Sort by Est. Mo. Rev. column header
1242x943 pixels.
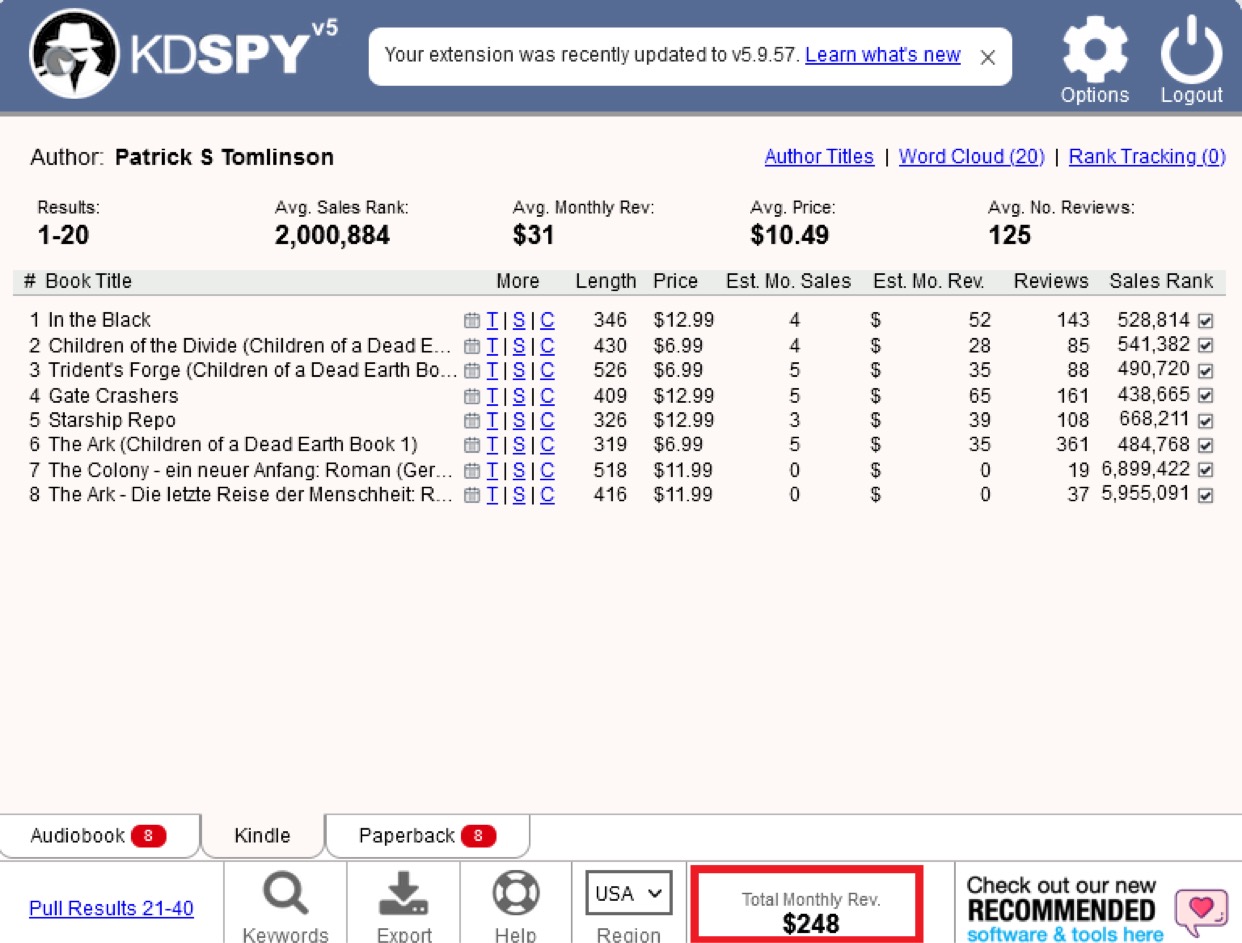click(929, 282)
